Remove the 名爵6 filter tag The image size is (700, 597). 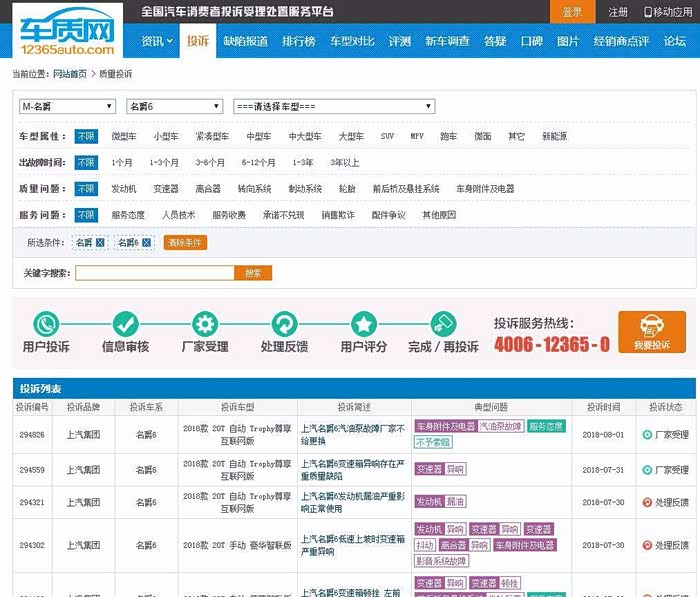coord(147,242)
